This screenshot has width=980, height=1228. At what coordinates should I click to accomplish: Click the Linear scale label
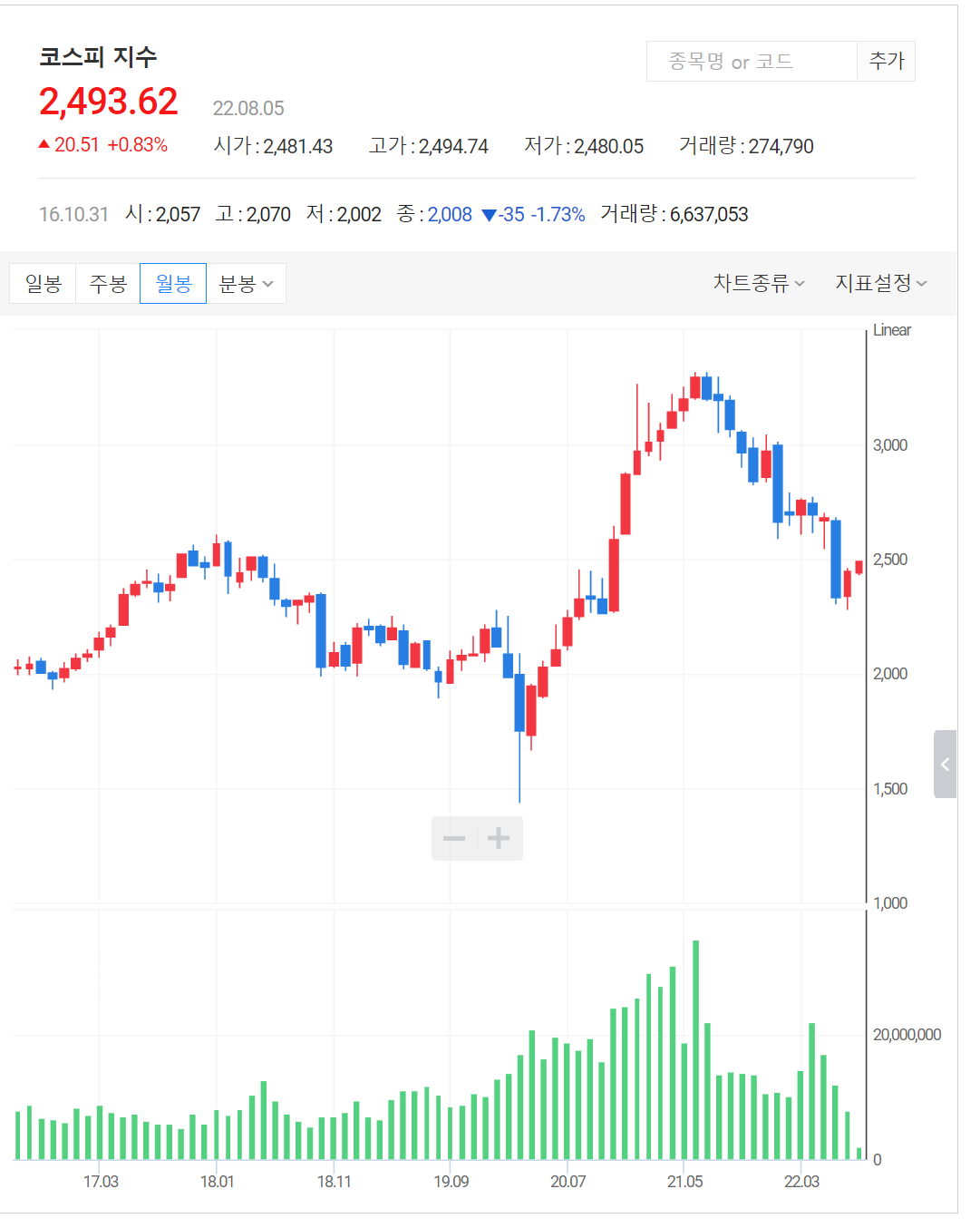(x=892, y=330)
